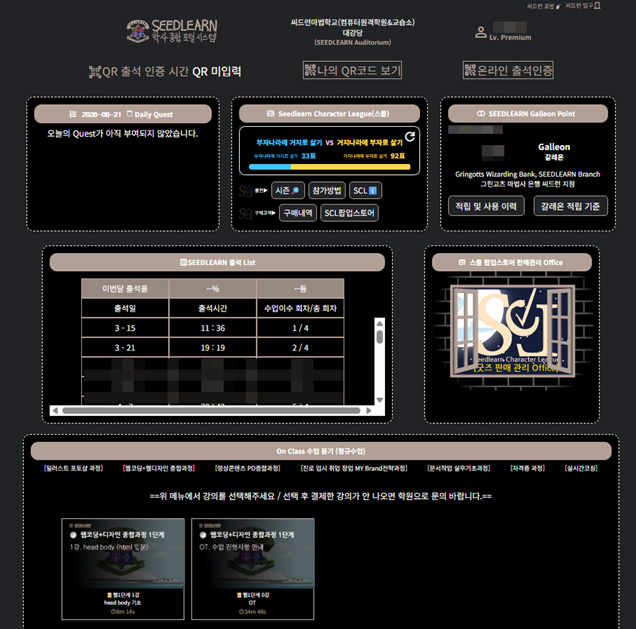636x629 pixels.
Task: Click the SCL goods sales office window image
Action: point(512,331)
